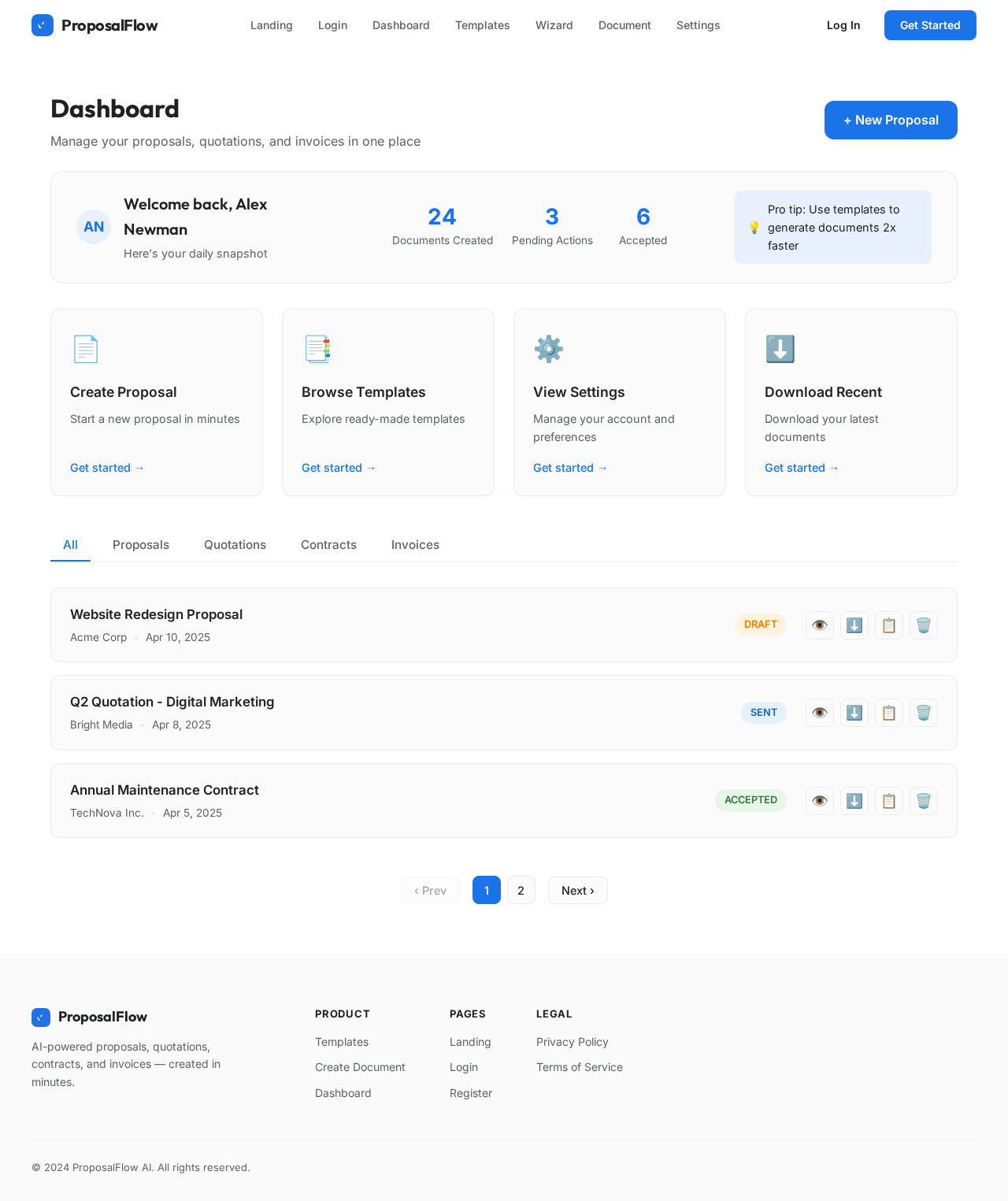Download the Website Redesign Proposal document
Screen dimensions: 1008x1201
(854, 625)
